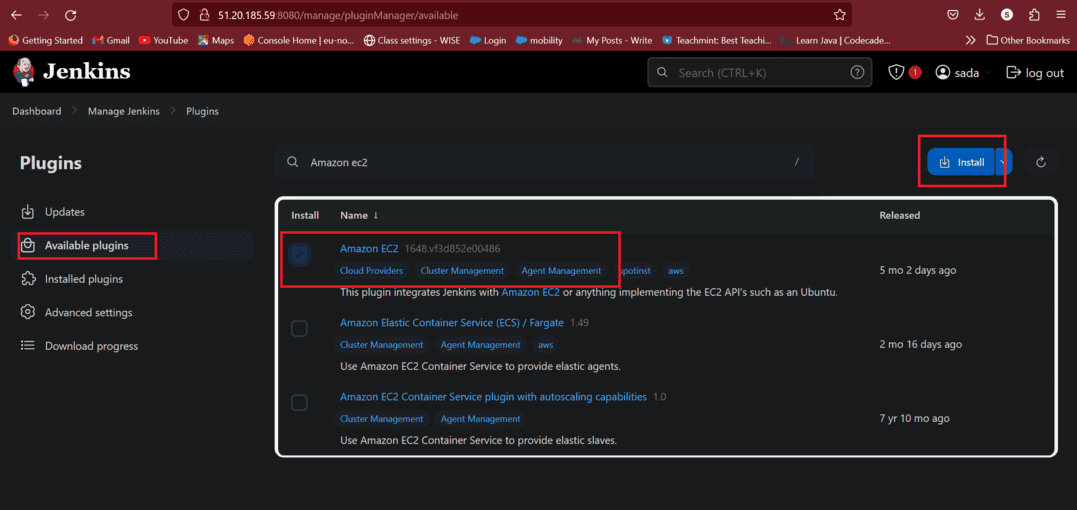Open the Maps bookmark

[216, 40]
